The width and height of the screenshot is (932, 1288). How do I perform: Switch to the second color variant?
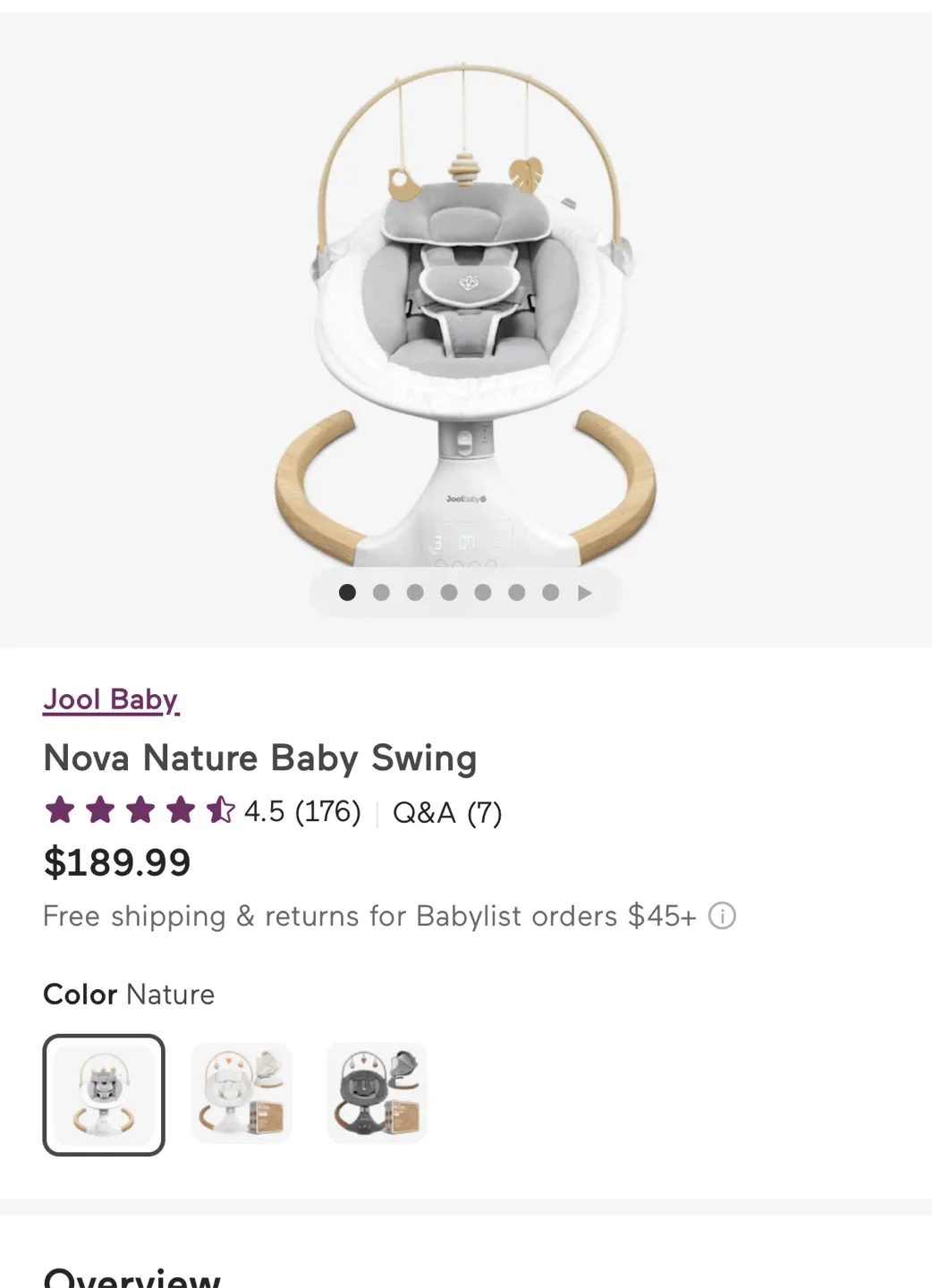(241, 1093)
